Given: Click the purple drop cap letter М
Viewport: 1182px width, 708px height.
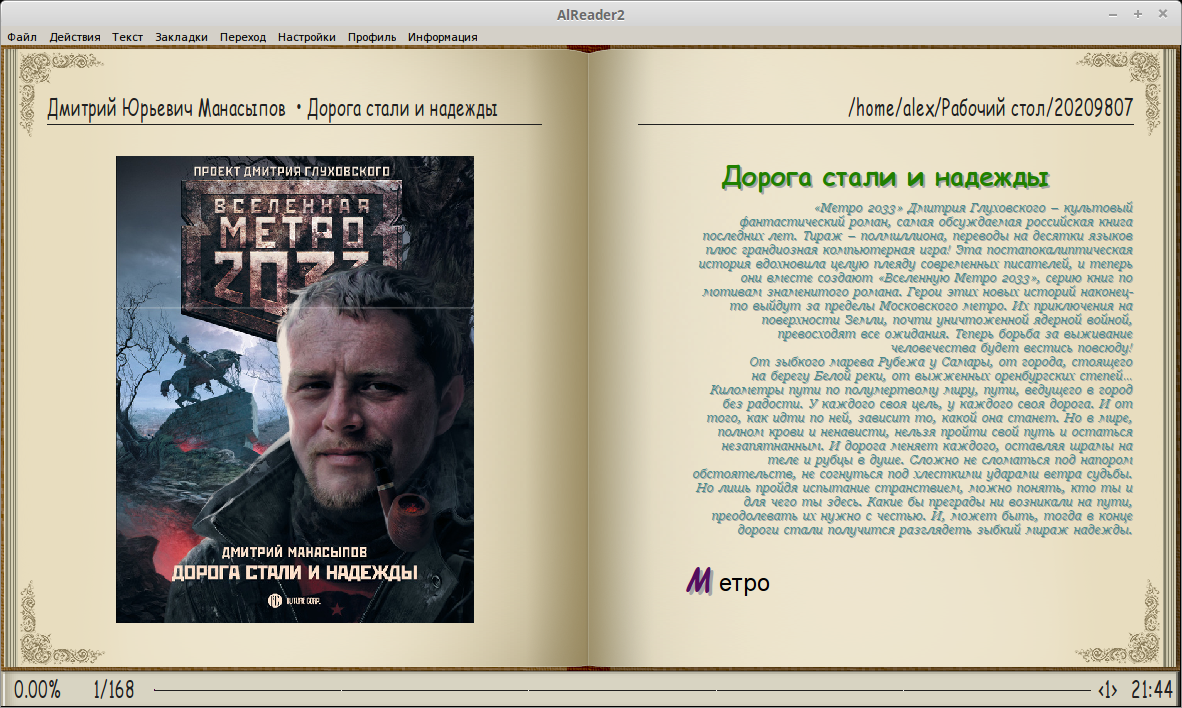Looking at the screenshot, I should tap(699, 581).
